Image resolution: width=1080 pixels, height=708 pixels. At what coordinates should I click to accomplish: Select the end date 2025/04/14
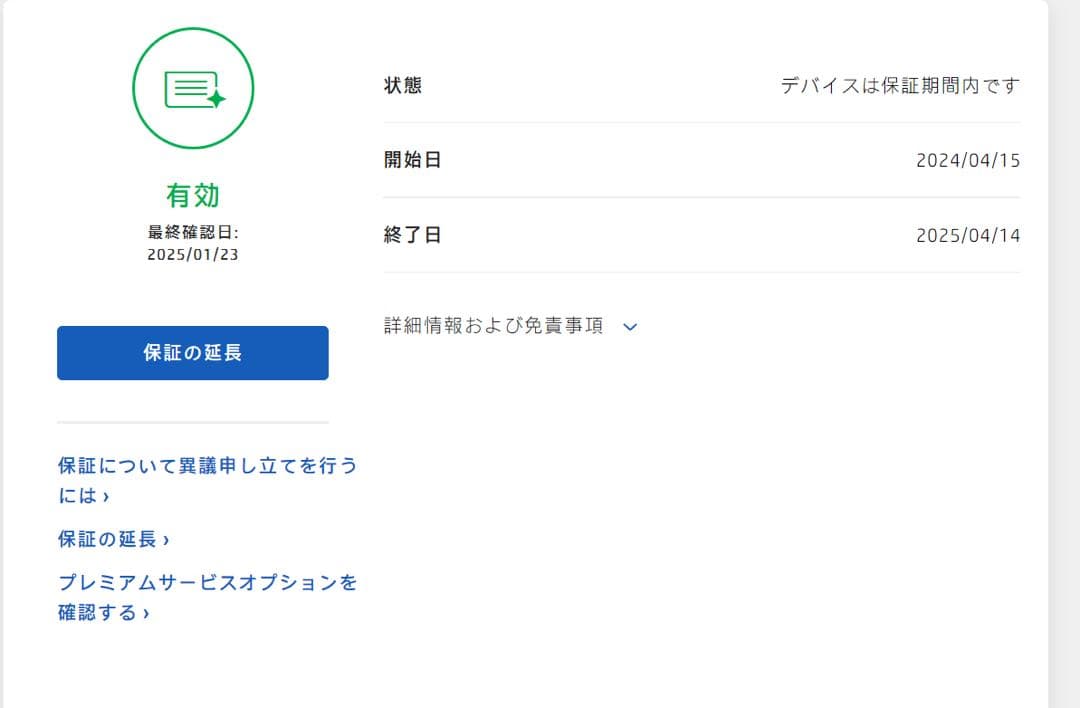pos(969,235)
